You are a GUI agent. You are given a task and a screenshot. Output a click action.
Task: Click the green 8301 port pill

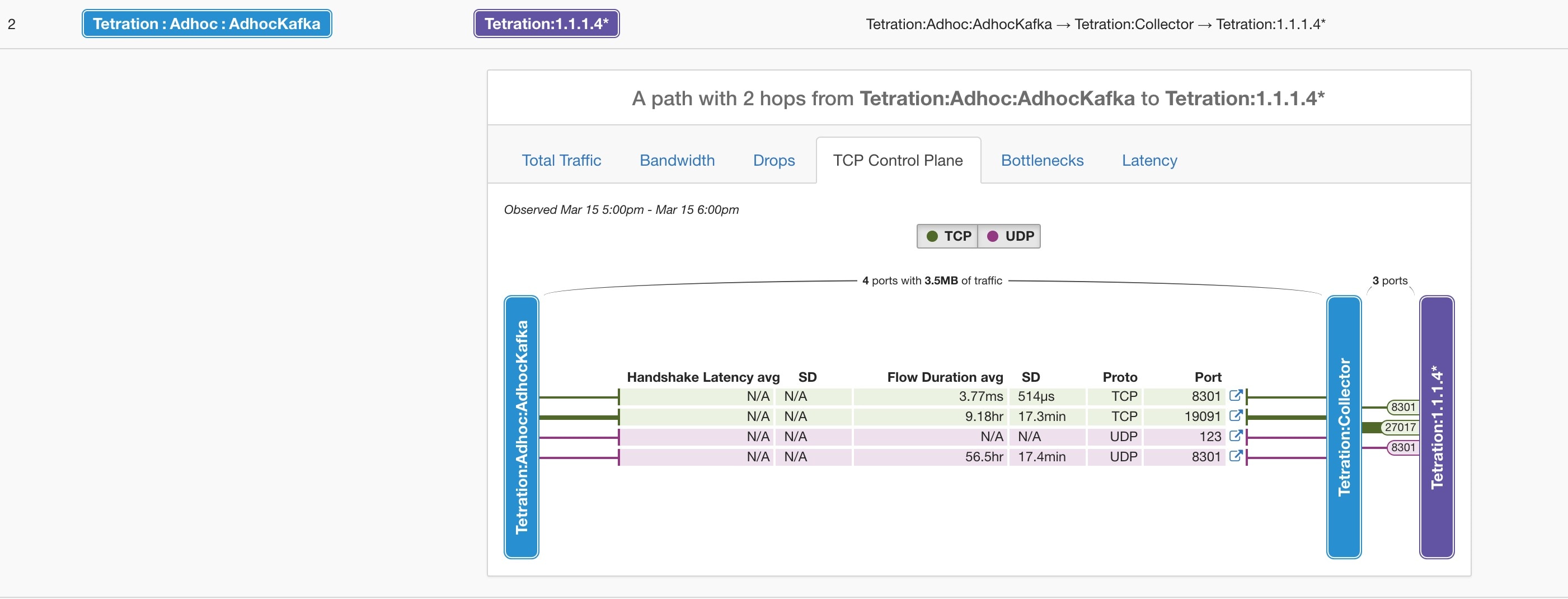(x=1403, y=407)
